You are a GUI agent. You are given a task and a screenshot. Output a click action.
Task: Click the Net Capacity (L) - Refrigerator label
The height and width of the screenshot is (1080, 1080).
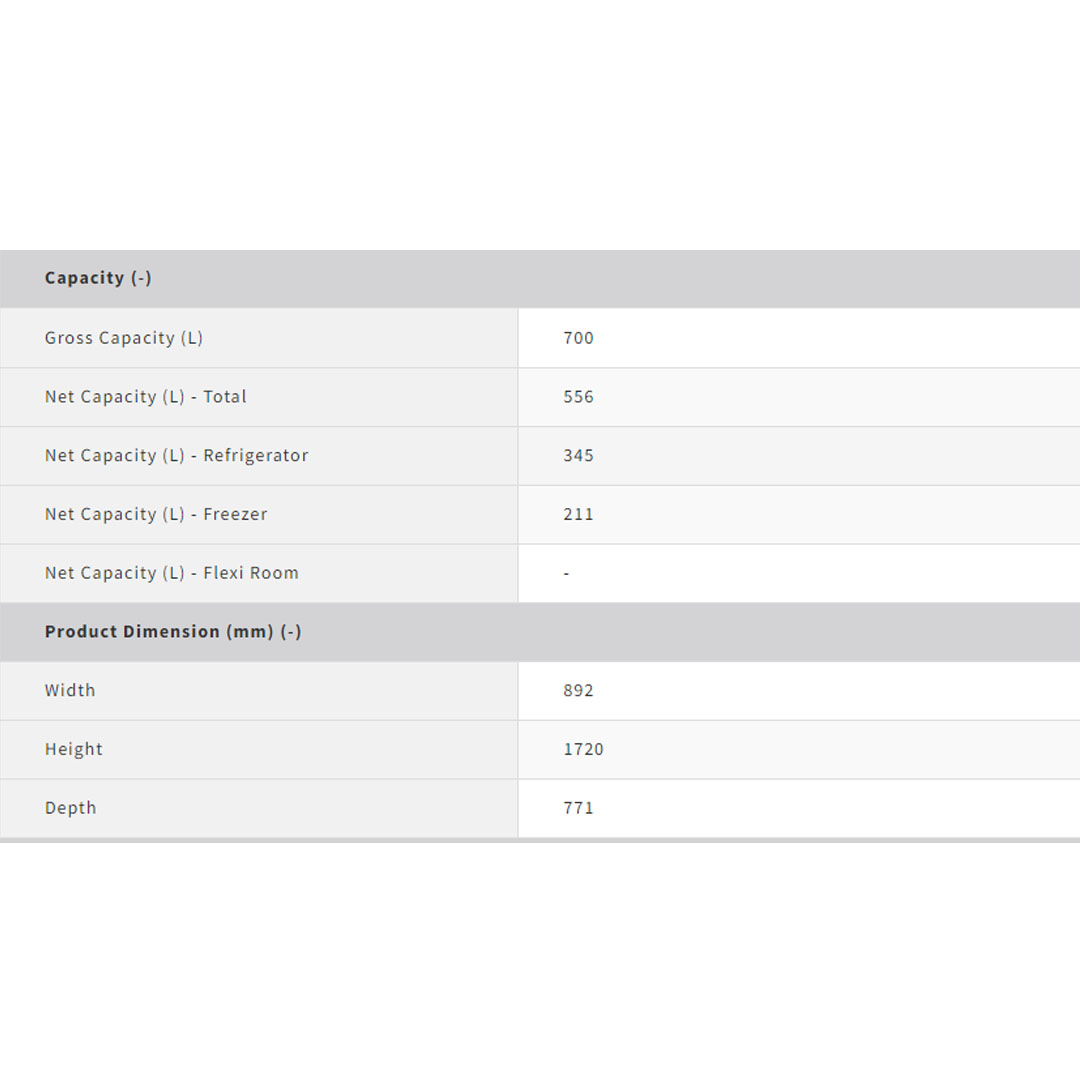point(177,456)
